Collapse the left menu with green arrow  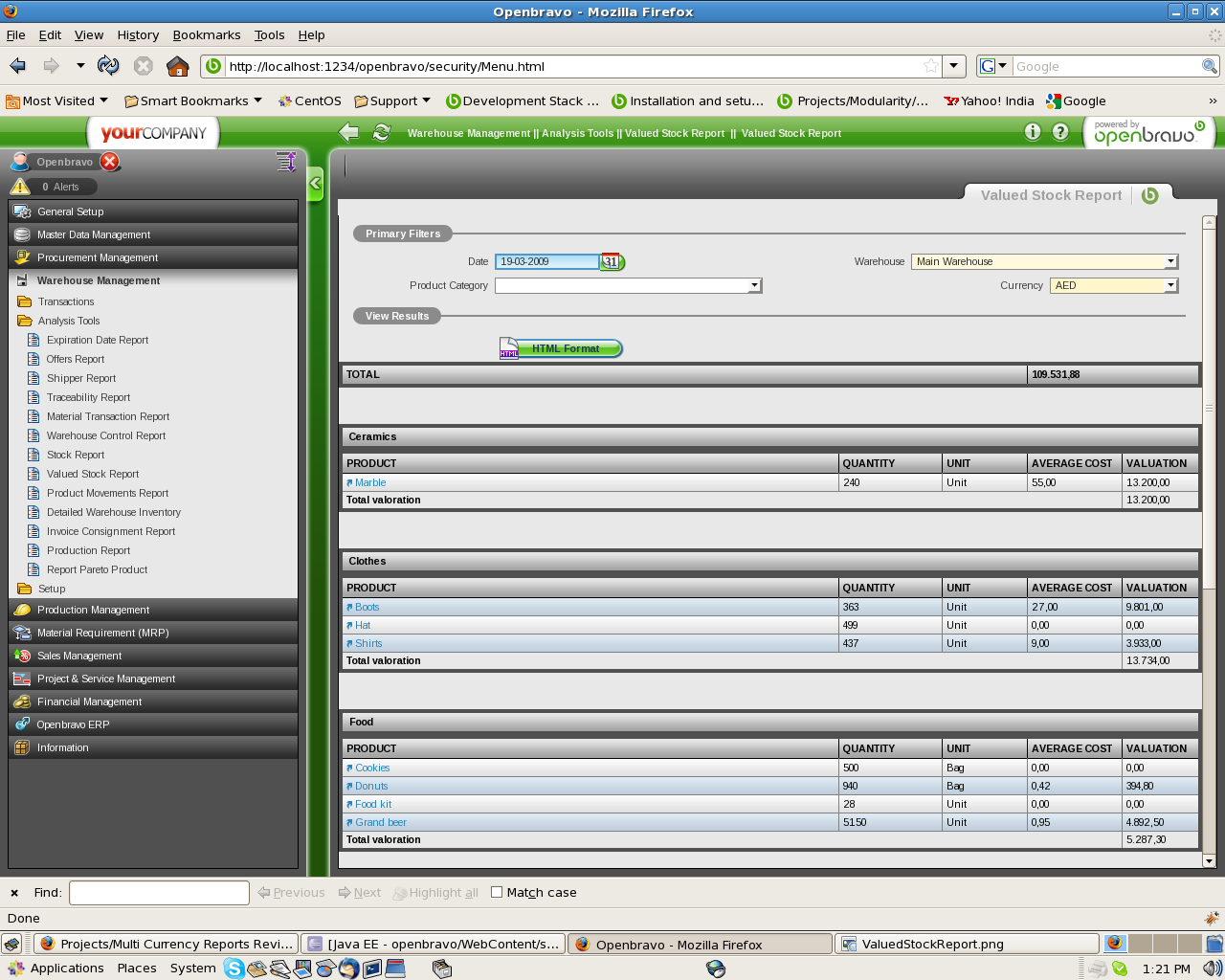click(315, 183)
